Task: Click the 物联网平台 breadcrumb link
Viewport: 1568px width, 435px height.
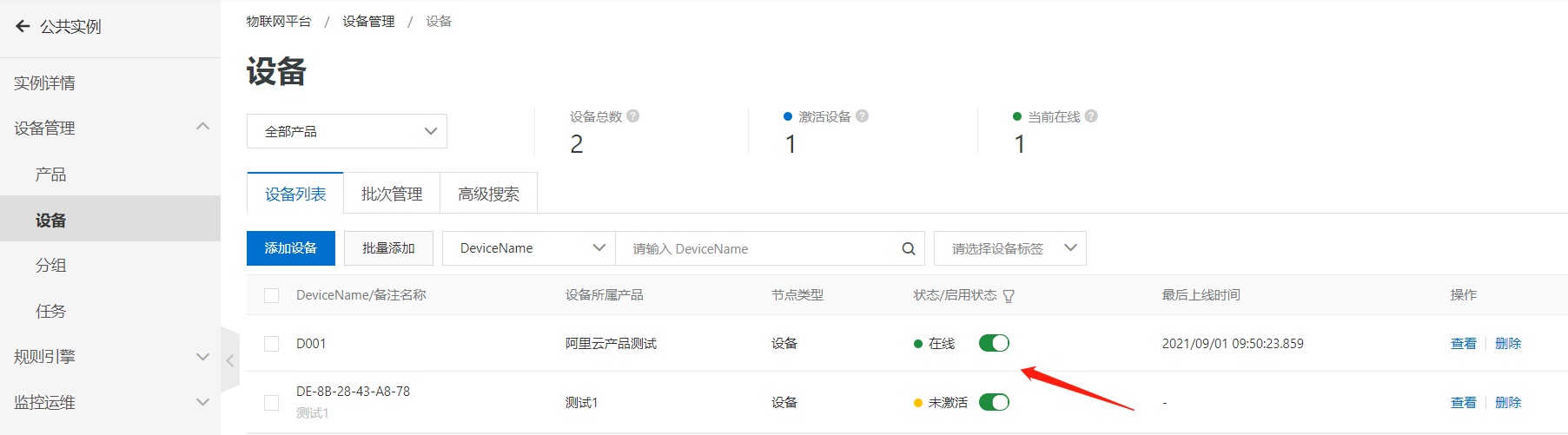Action: [x=278, y=21]
